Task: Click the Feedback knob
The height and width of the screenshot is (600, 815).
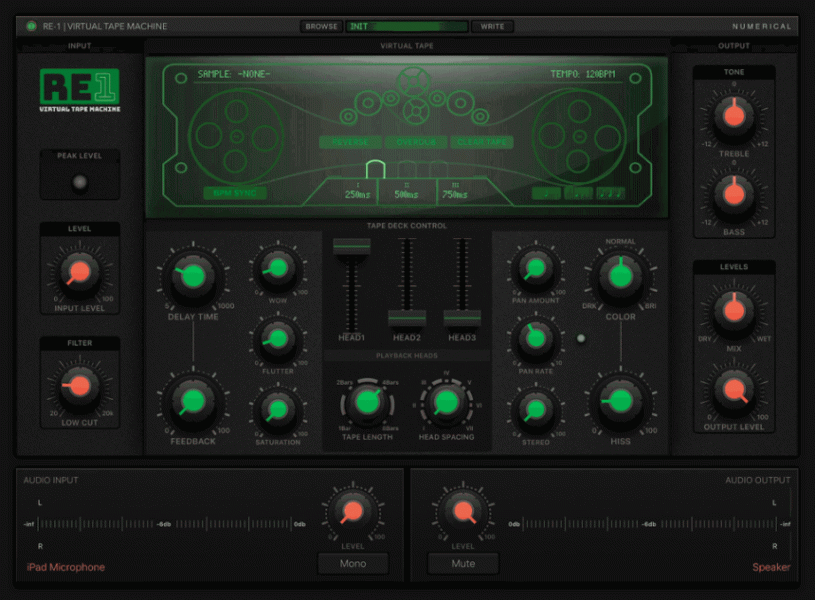Action: (x=194, y=401)
